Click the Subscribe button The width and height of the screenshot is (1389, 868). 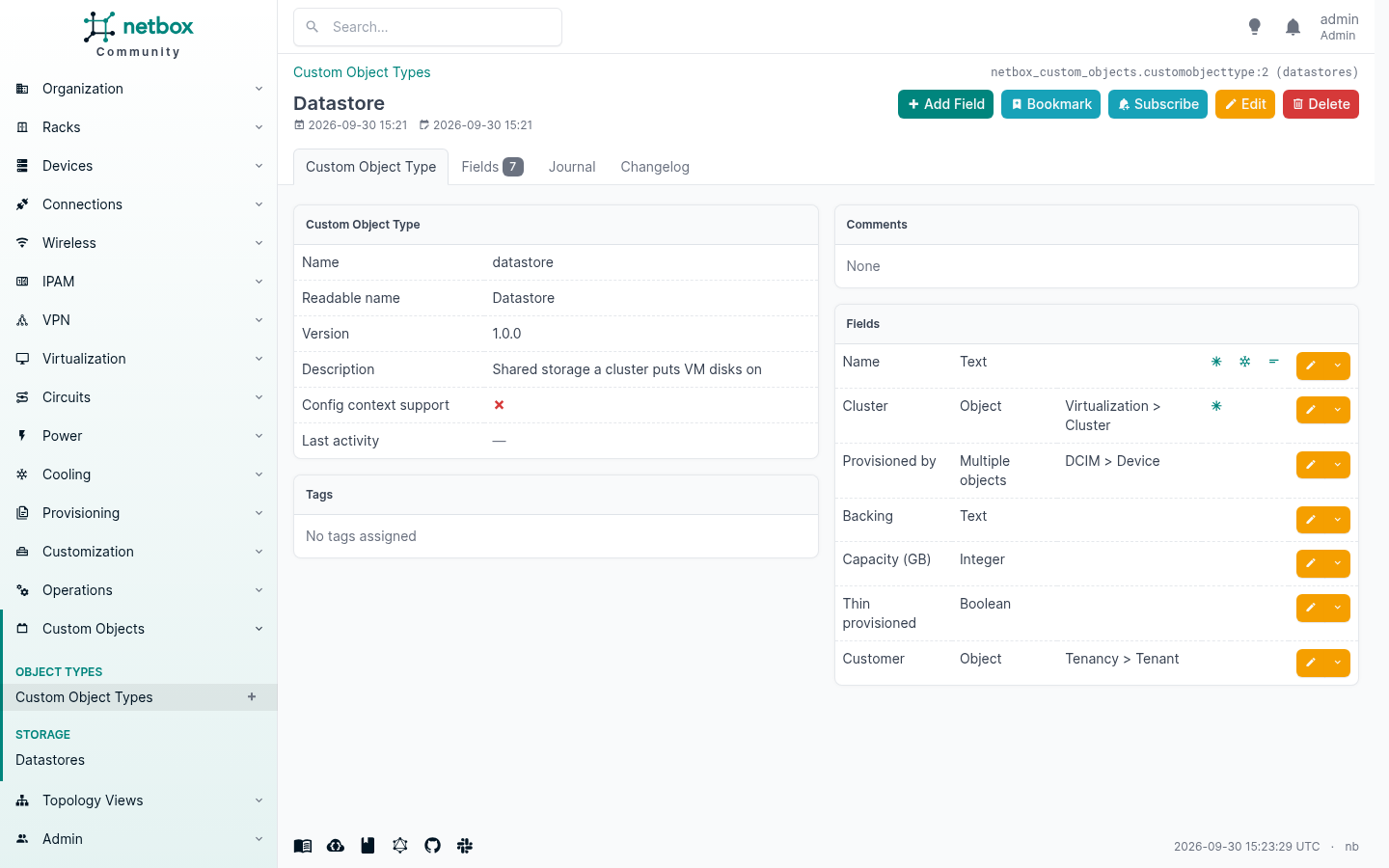tap(1157, 104)
